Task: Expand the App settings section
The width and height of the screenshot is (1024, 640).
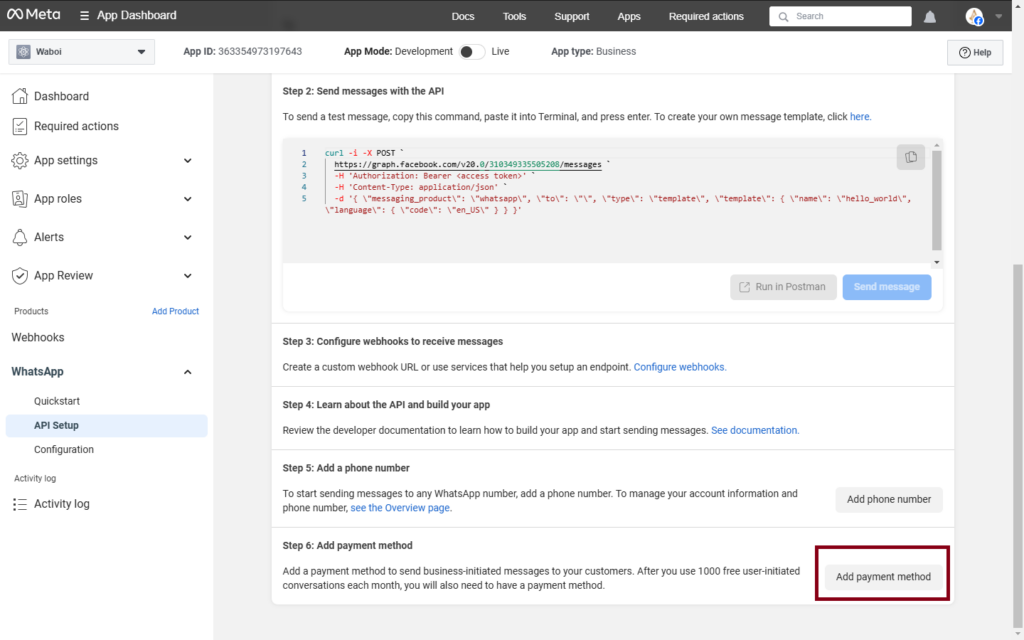Action: coord(187,161)
